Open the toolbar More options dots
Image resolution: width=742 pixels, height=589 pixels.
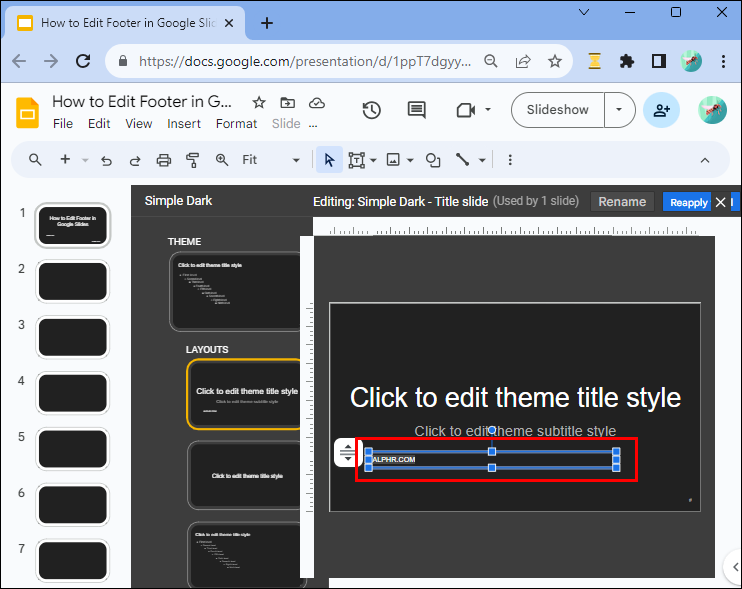click(x=510, y=160)
